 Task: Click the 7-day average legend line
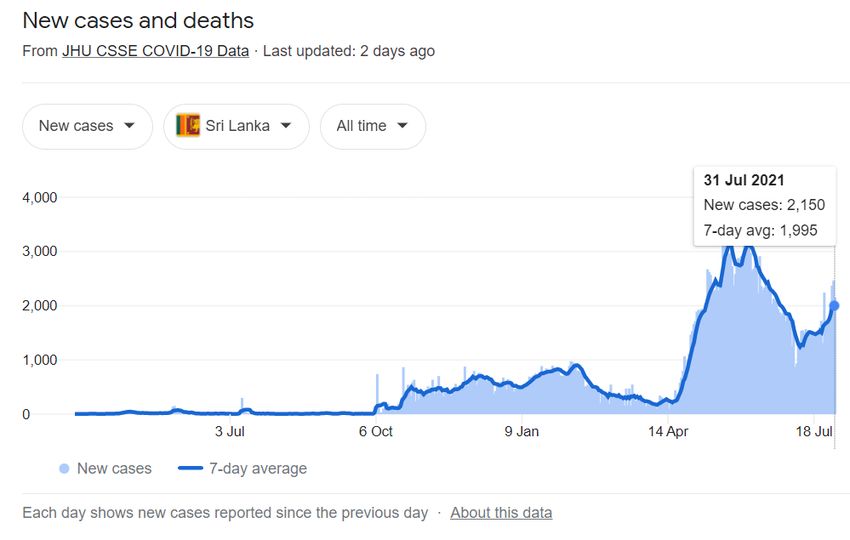[190, 468]
